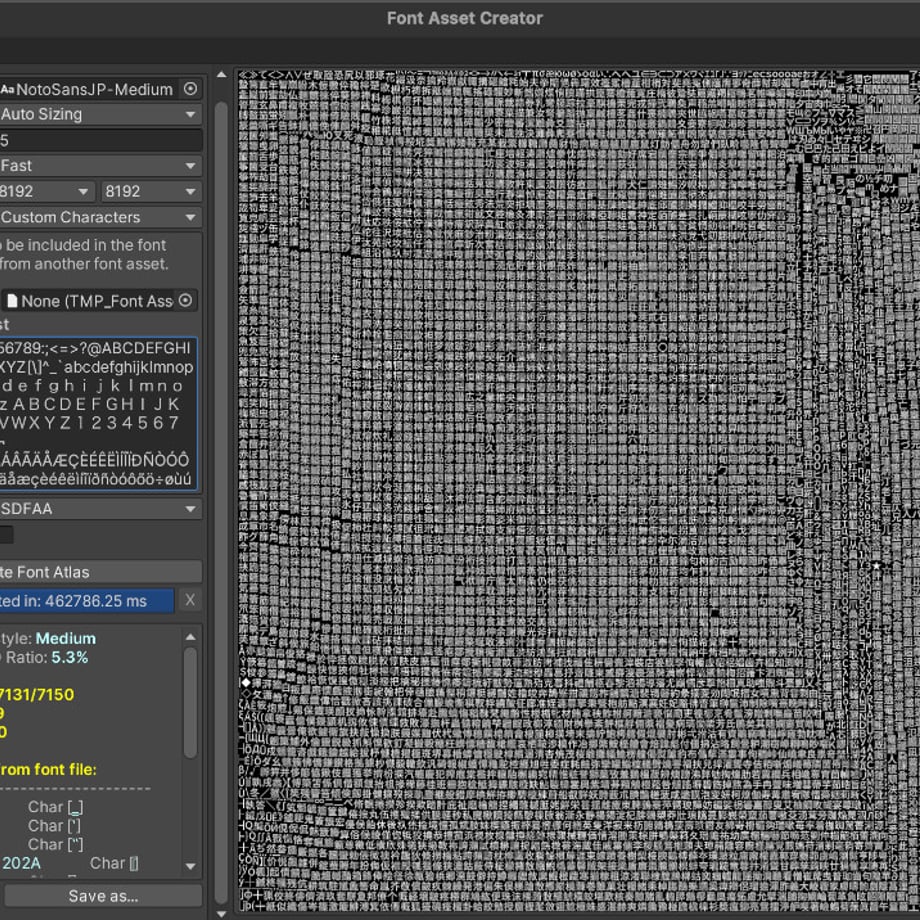Click the output log scroll-down arrow
This screenshot has width=920, height=920.
click(190, 866)
